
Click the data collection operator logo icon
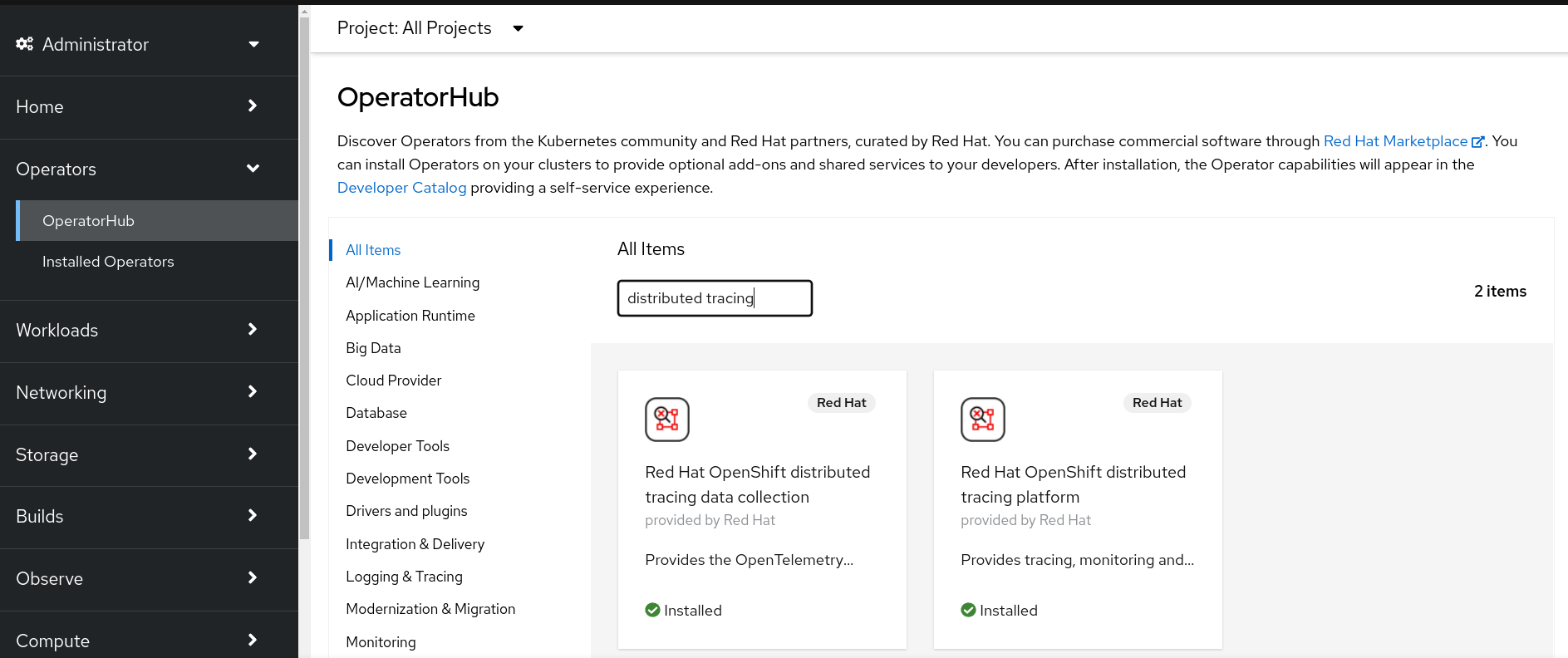point(666,419)
